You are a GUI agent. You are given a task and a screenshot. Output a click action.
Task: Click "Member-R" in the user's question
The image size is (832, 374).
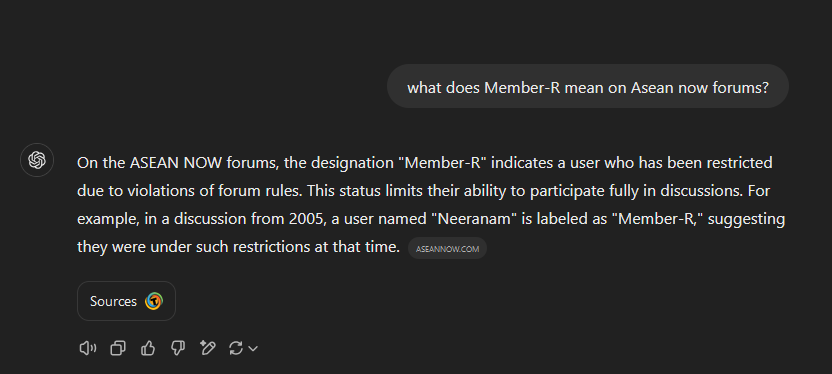click(x=522, y=88)
